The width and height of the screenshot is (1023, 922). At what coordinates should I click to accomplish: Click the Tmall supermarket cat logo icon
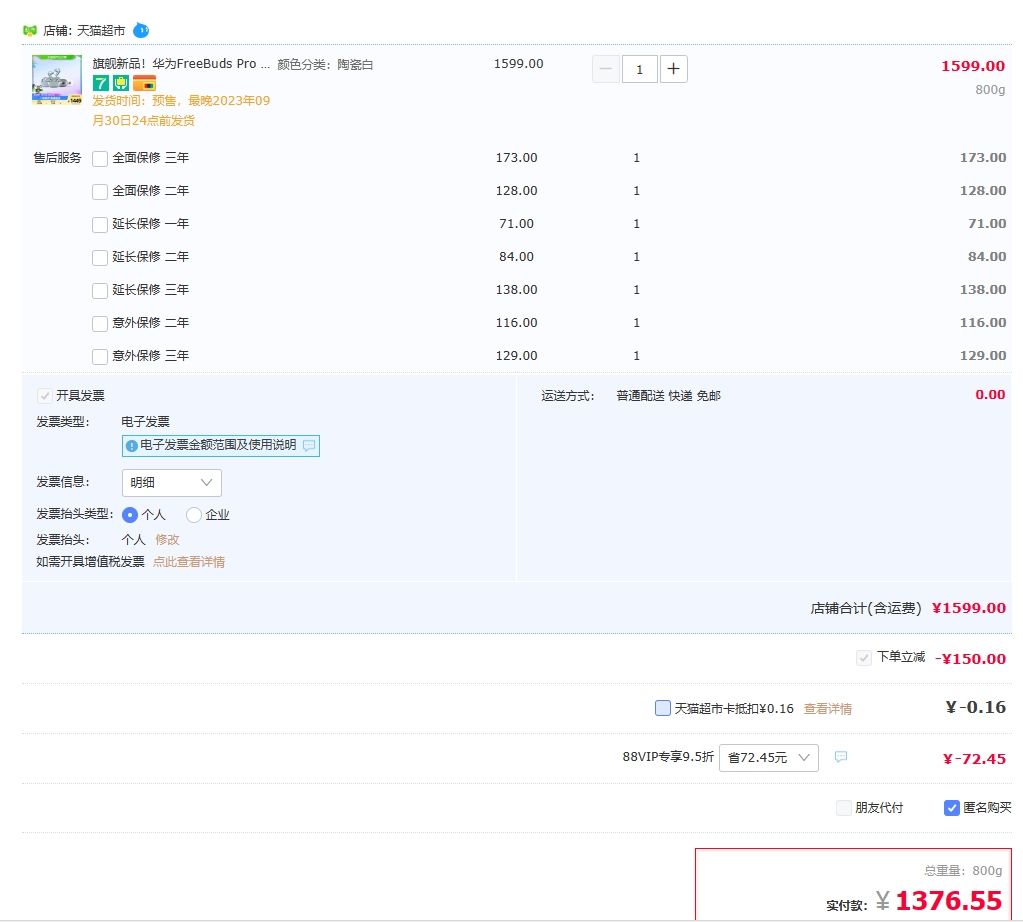click(x=29, y=31)
